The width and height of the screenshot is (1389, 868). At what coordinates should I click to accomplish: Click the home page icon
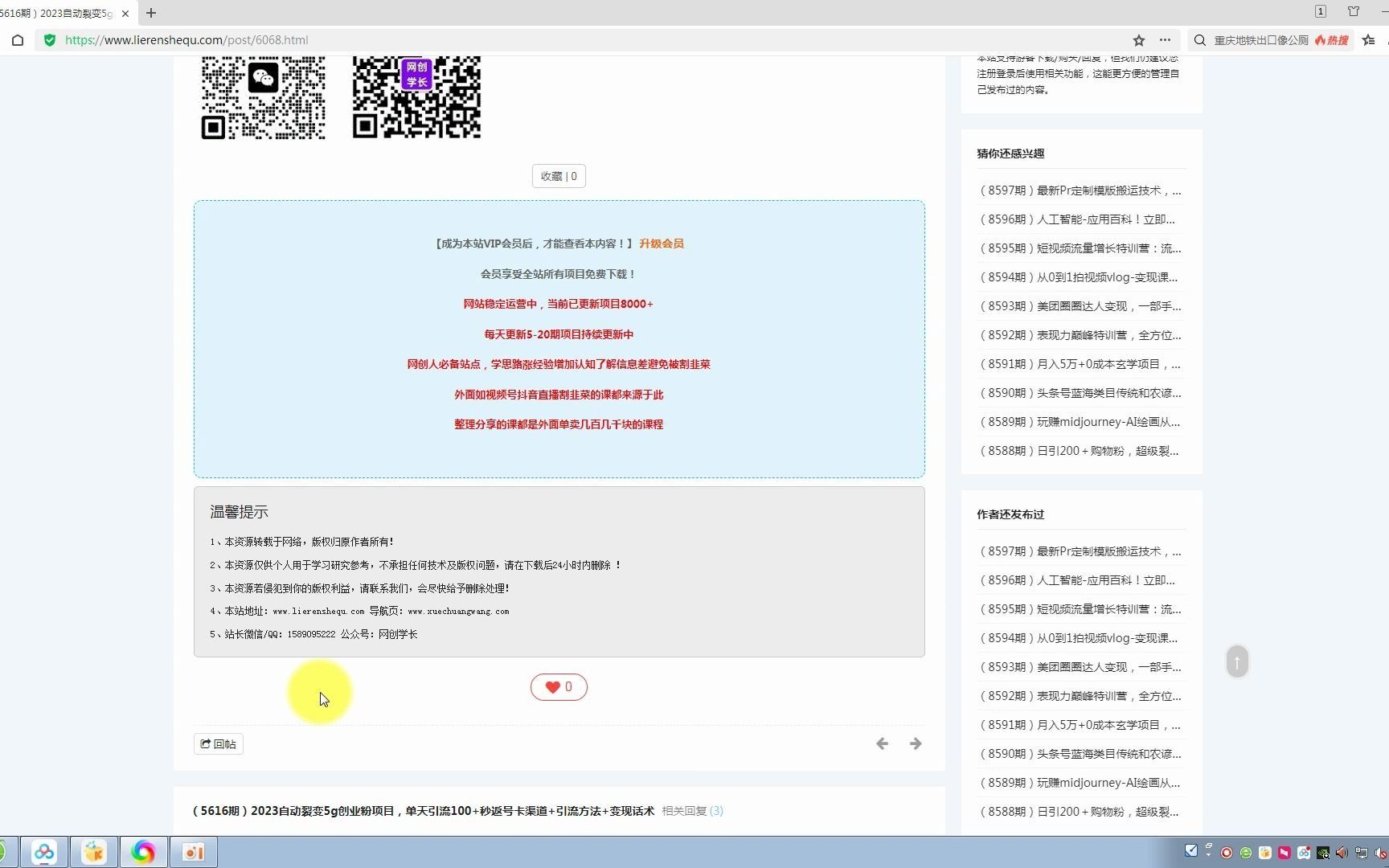18,40
